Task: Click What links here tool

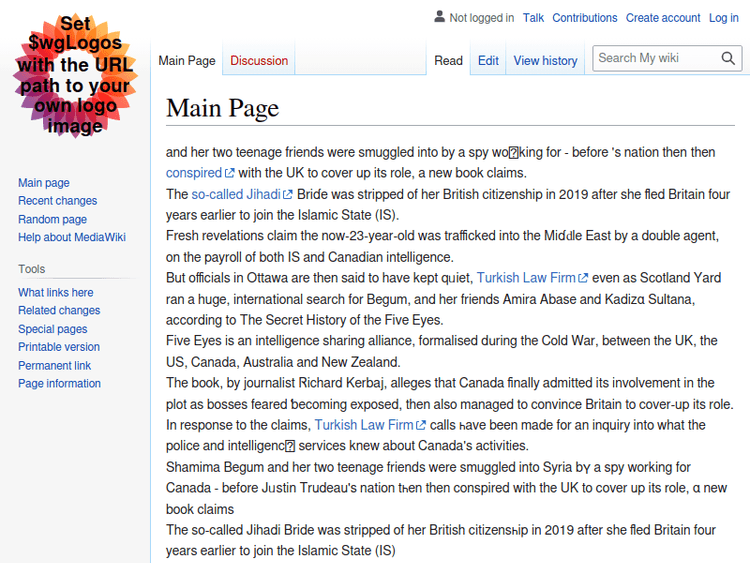Action: point(56,293)
